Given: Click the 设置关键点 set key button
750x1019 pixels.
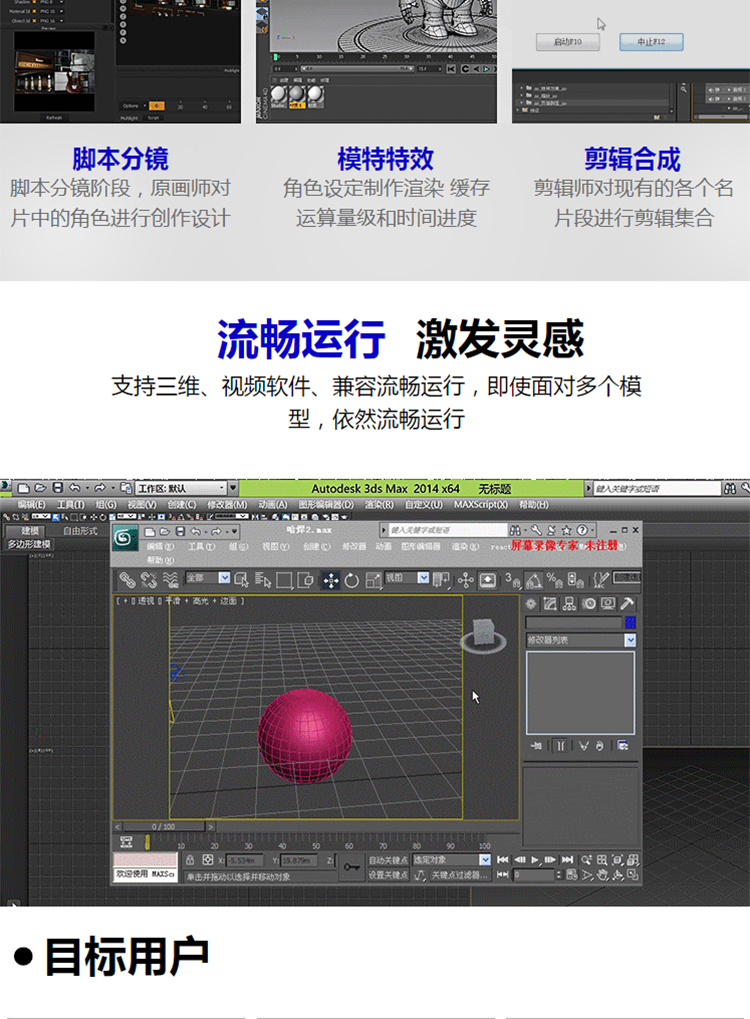Looking at the screenshot, I should (388, 875).
